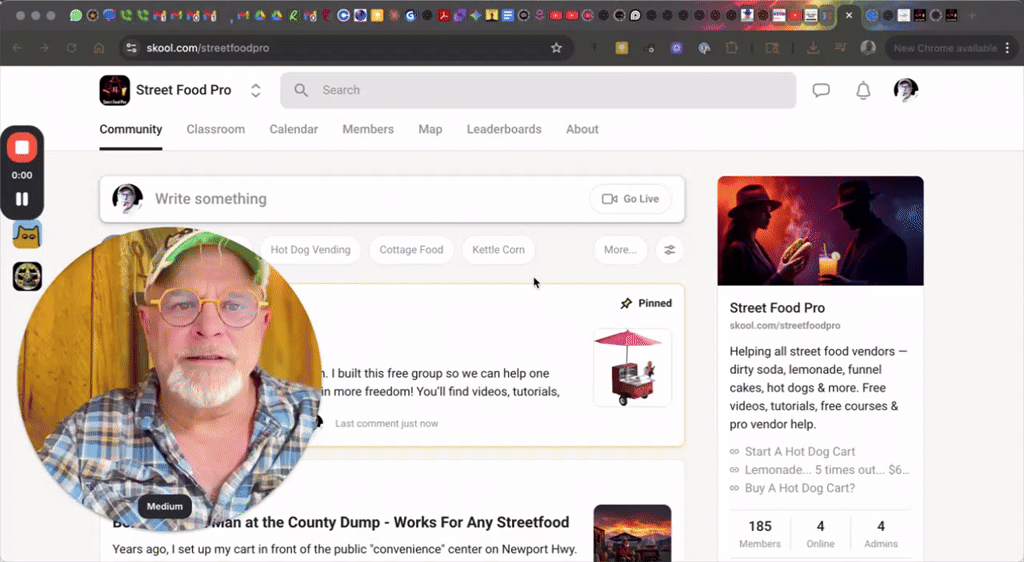Filter posts by Cottage Food
The height and width of the screenshot is (562, 1024).
tap(411, 250)
